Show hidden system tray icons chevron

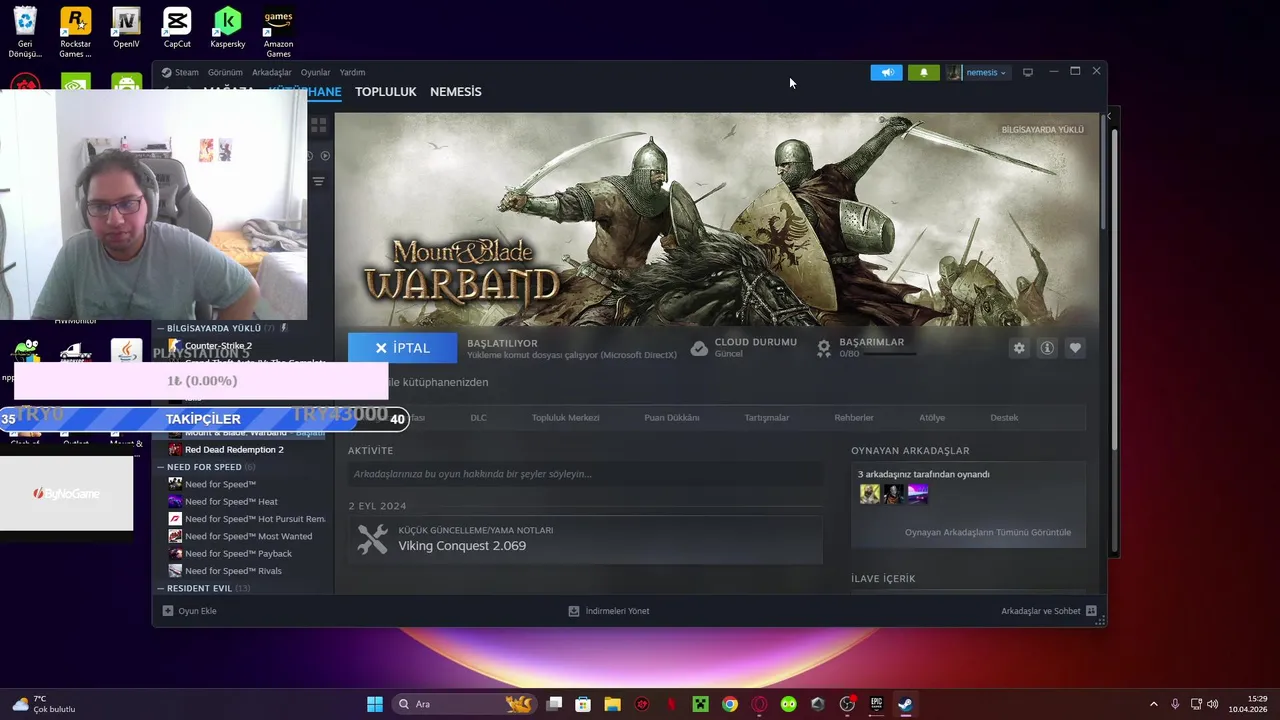tap(1153, 704)
